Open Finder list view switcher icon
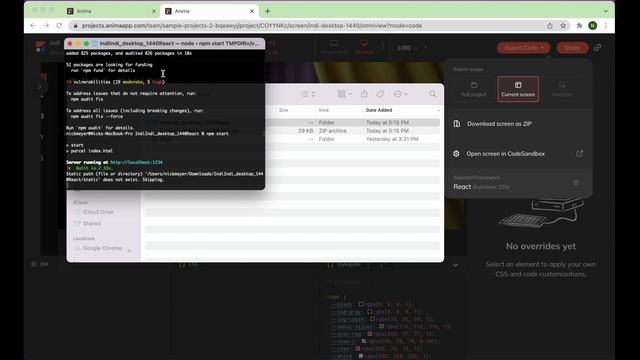This screenshot has width=640, height=360. click(308, 94)
